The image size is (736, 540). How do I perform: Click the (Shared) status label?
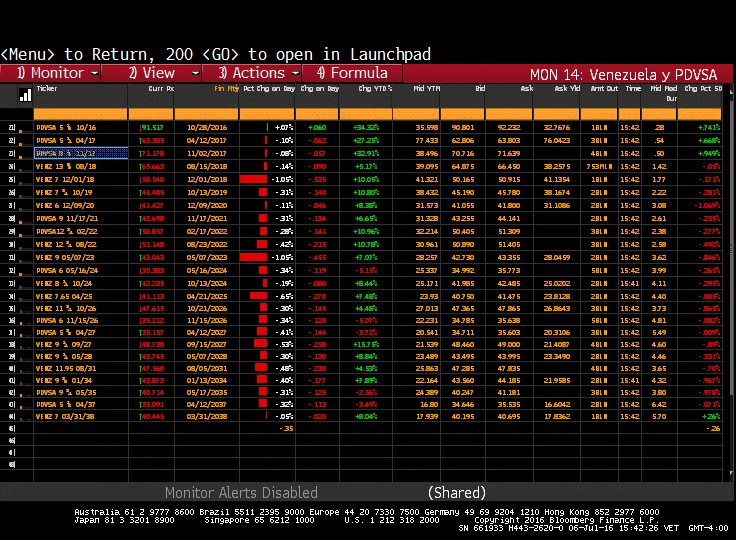pyautogui.click(x=457, y=493)
